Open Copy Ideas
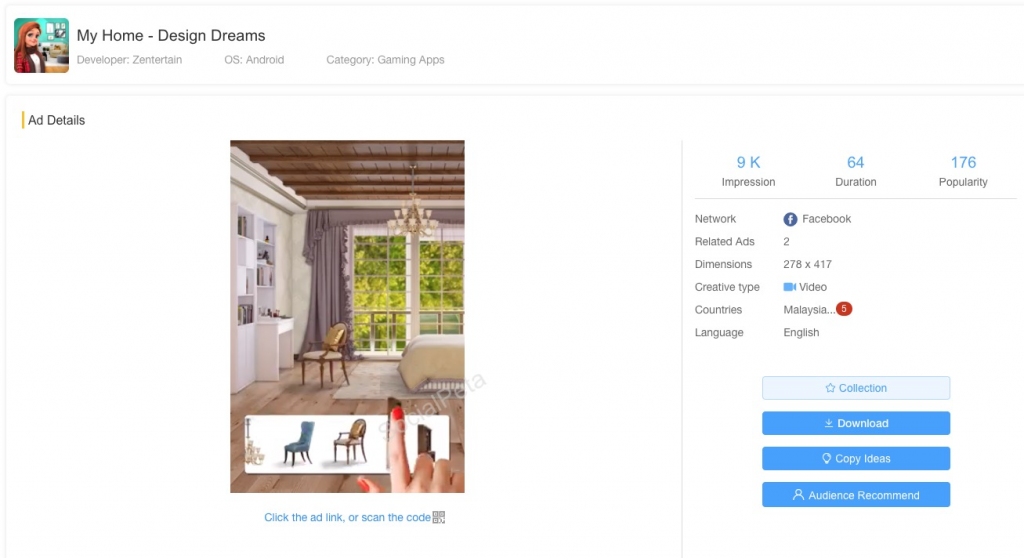The image size is (1024, 558). point(856,459)
